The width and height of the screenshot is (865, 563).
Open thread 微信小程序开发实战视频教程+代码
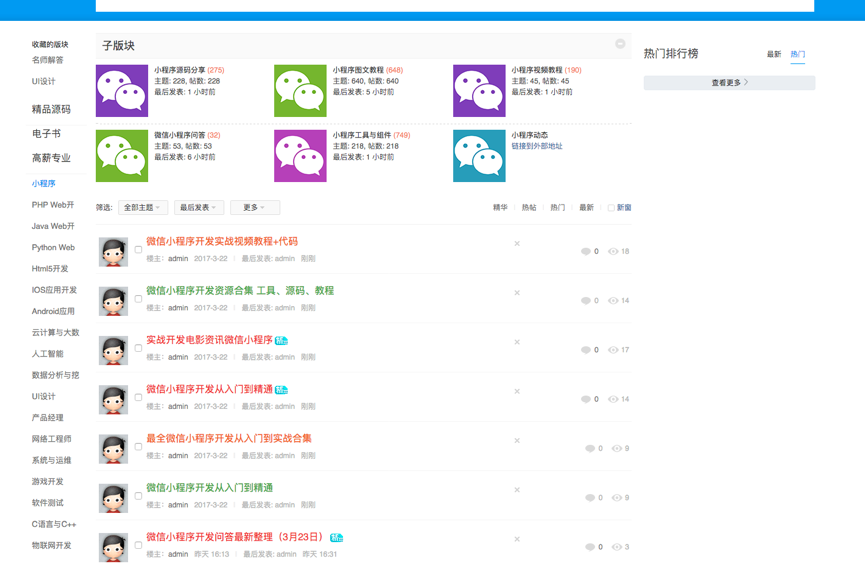pyautogui.click(x=222, y=242)
